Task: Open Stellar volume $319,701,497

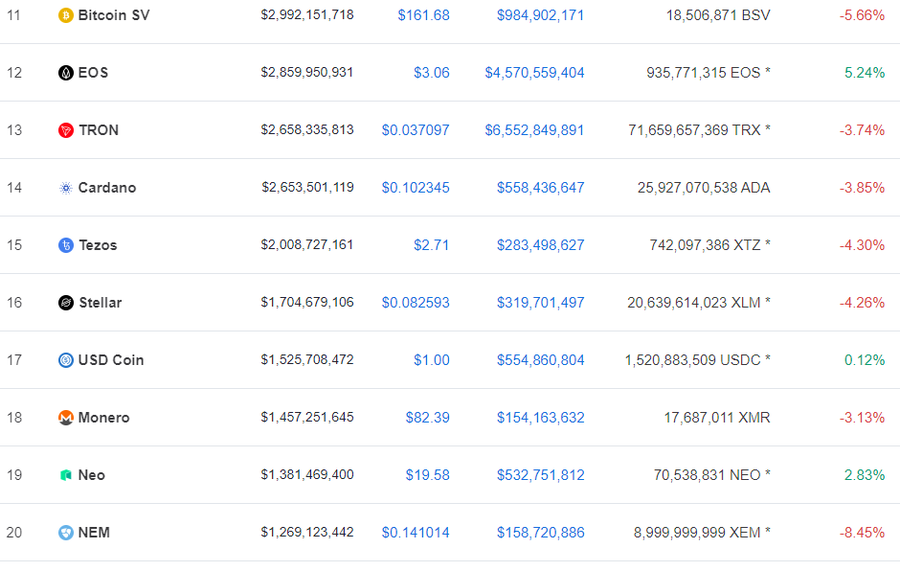Action: 541,302
